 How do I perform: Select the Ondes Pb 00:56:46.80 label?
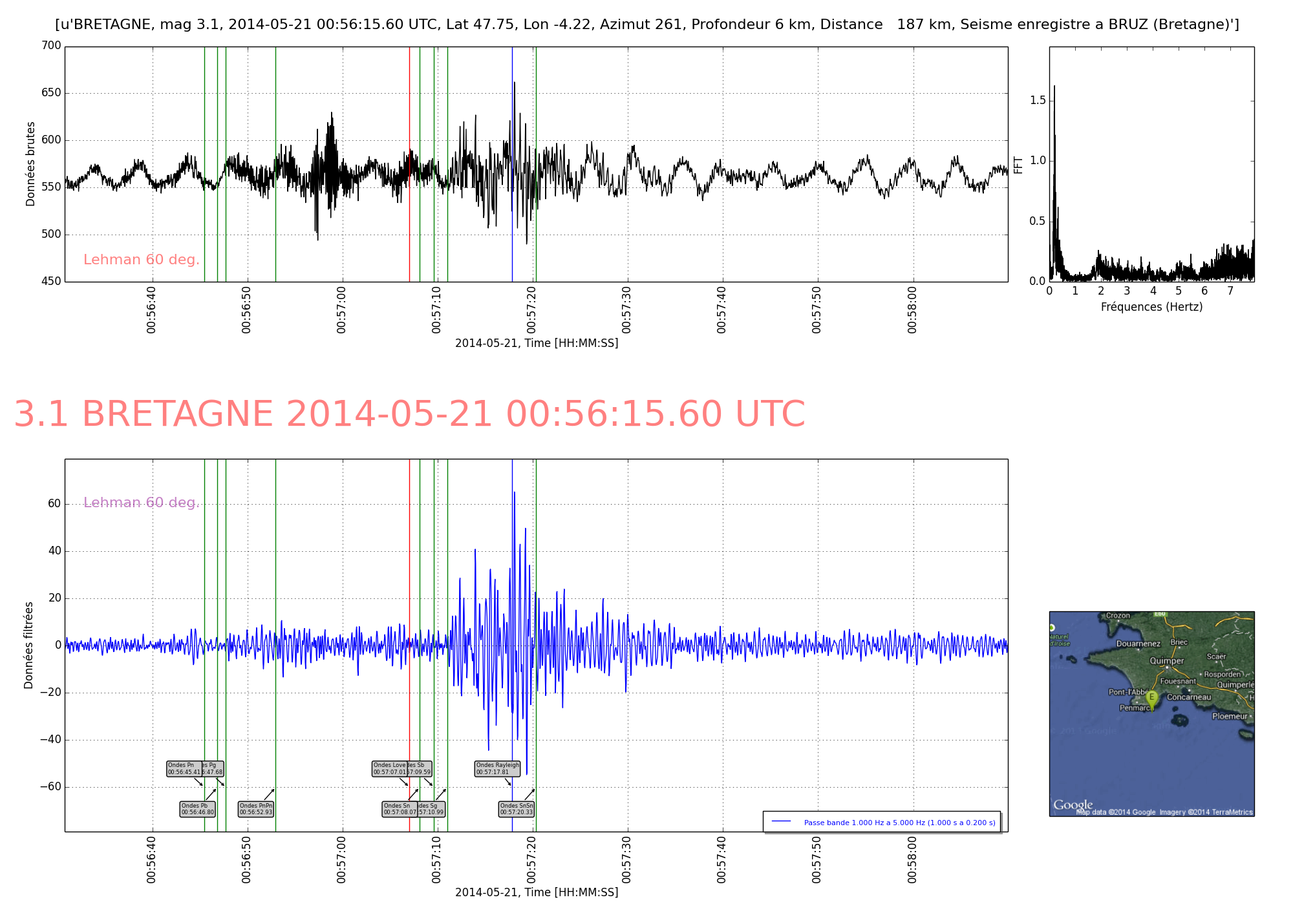click(197, 809)
